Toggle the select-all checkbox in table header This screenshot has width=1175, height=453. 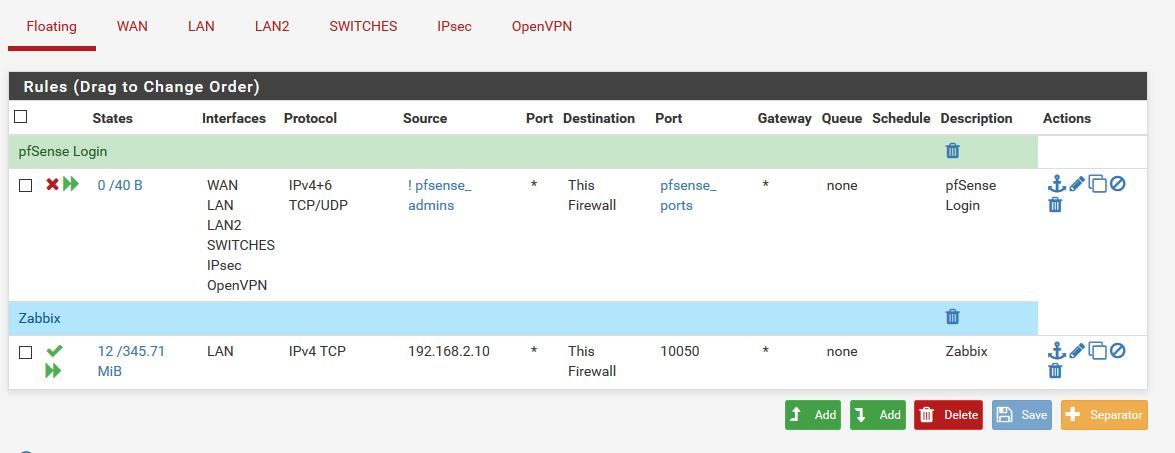(21, 117)
